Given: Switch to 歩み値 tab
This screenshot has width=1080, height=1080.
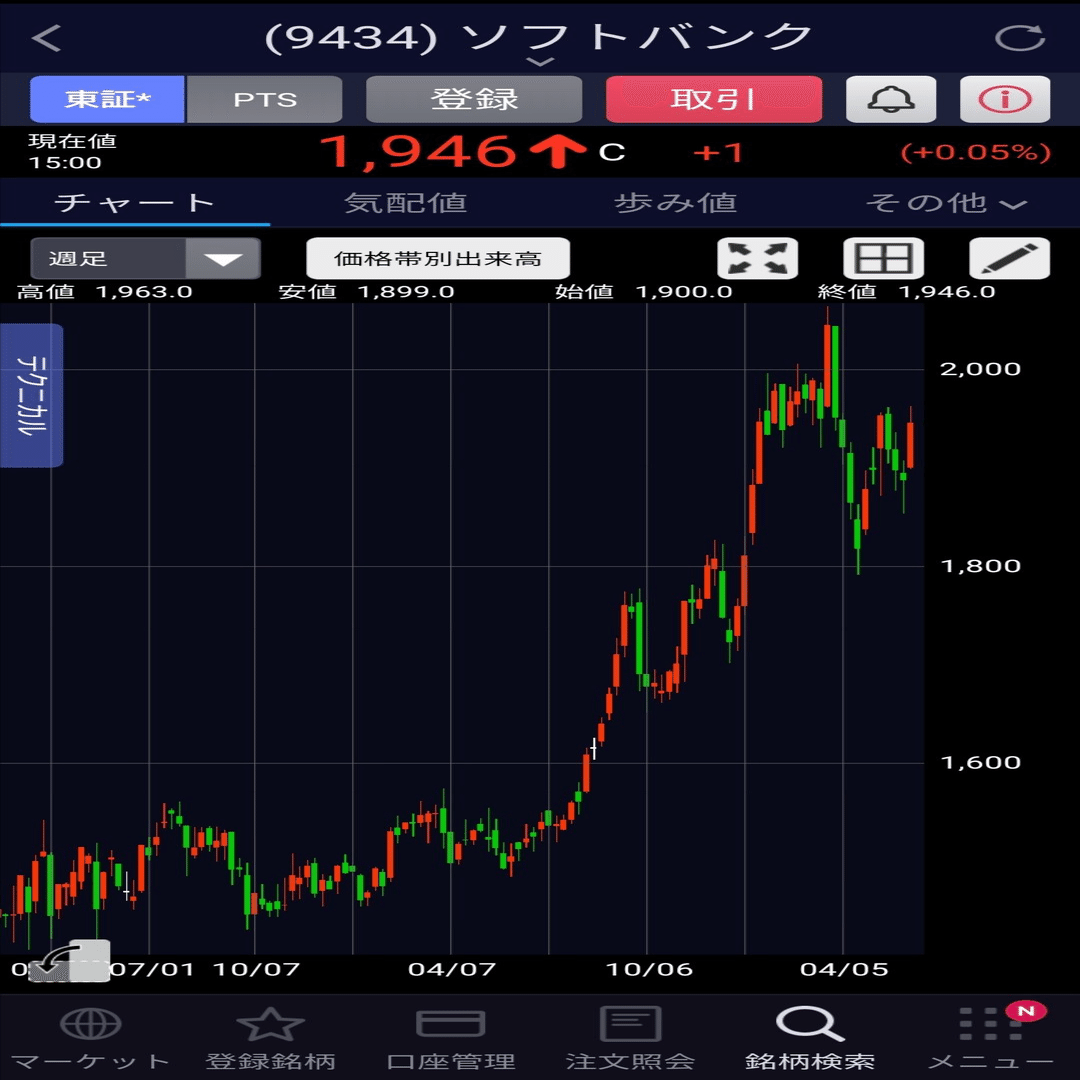Looking at the screenshot, I should (x=675, y=202).
